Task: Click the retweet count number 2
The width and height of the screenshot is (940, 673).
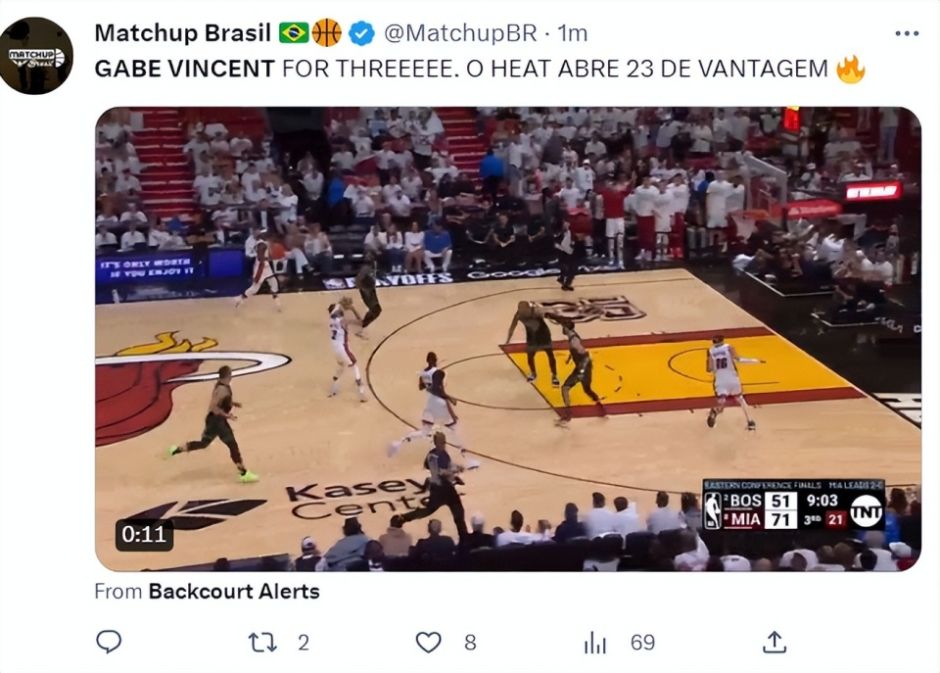Action: [303, 642]
